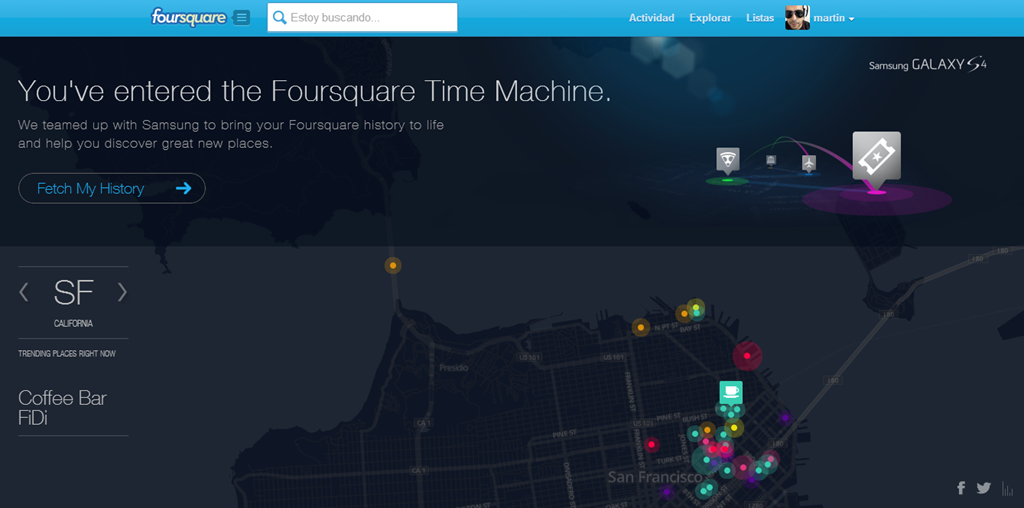Click the CALIFORNIA label under SF
This screenshot has width=1024, height=508.
click(73, 323)
